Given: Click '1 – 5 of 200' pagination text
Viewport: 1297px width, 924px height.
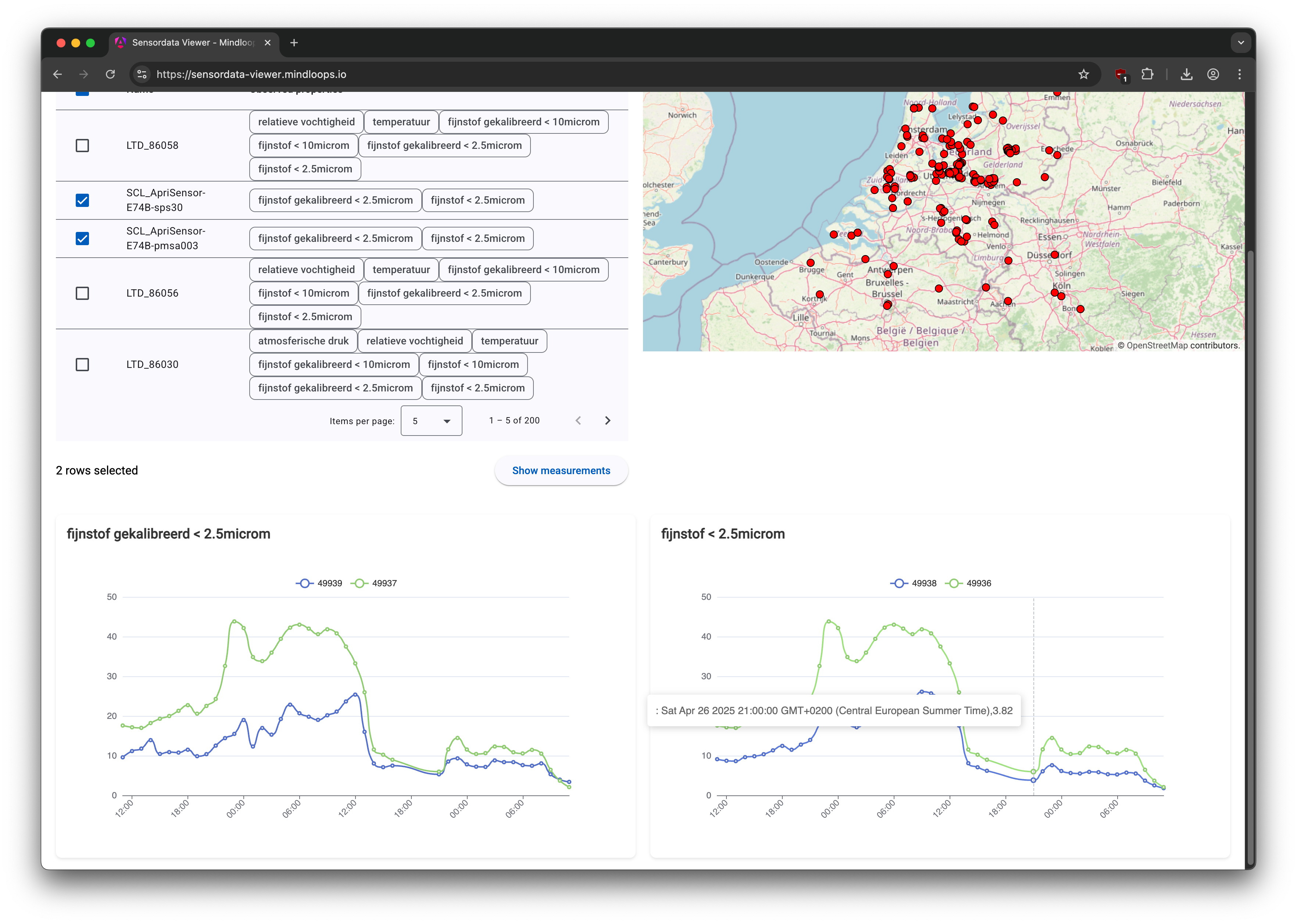Looking at the screenshot, I should (514, 420).
